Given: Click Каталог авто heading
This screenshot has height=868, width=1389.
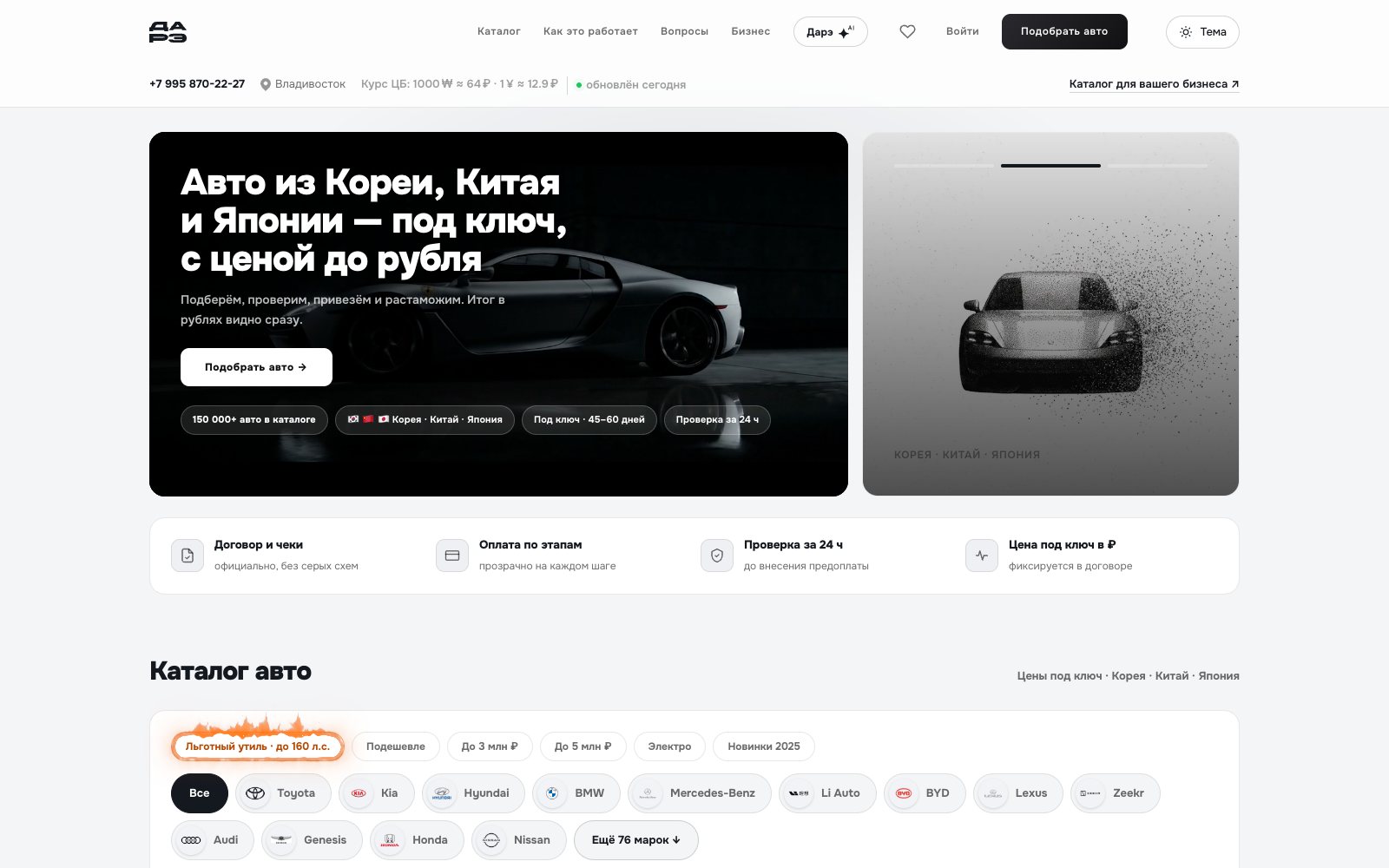Looking at the screenshot, I should [231, 671].
